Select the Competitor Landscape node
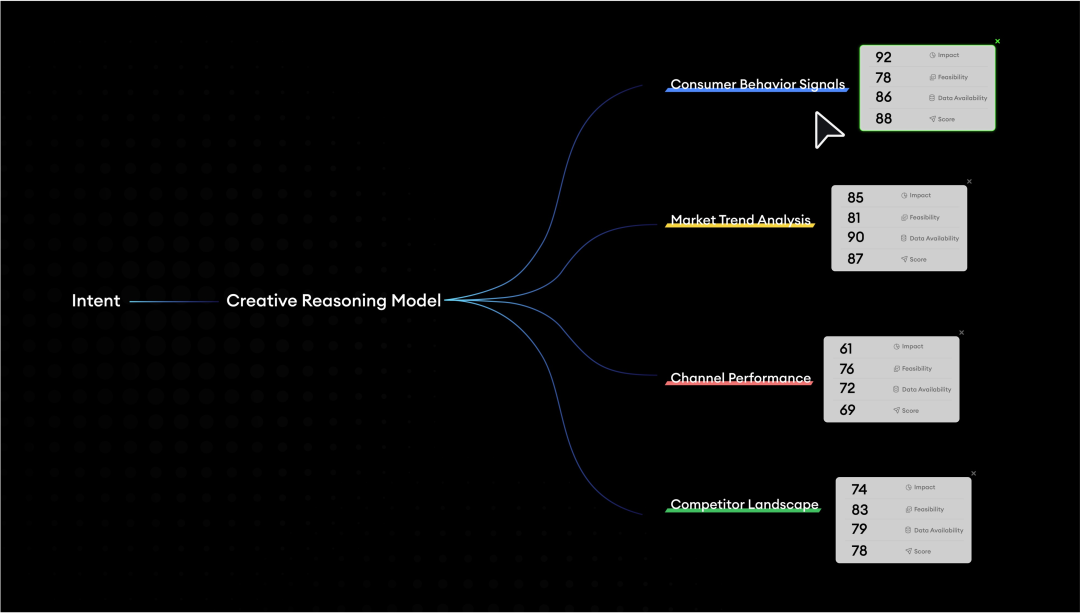The width and height of the screenshot is (1080, 613). click(x=744, y=505)
